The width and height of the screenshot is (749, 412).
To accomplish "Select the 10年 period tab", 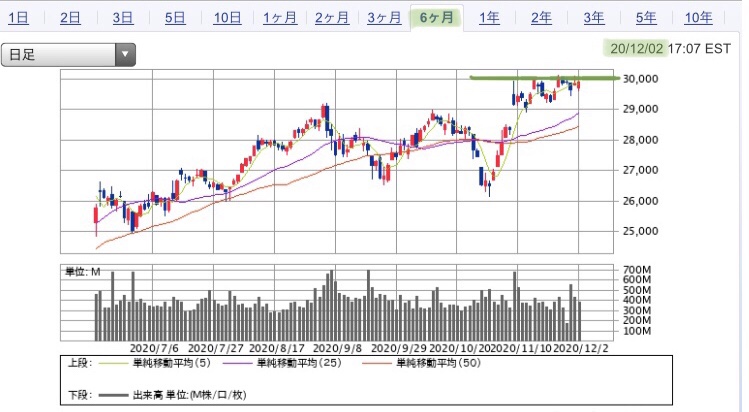I will [x=698, y=18].
